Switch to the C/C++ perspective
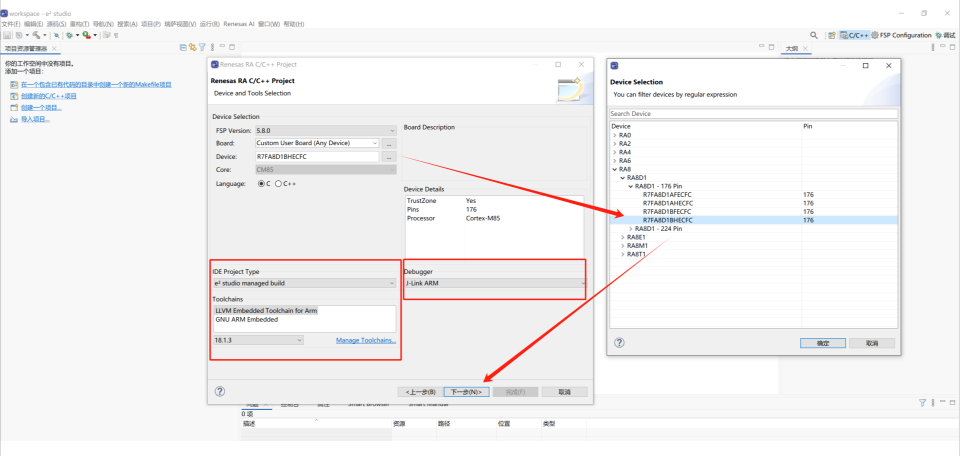 (x=854, y=35)
